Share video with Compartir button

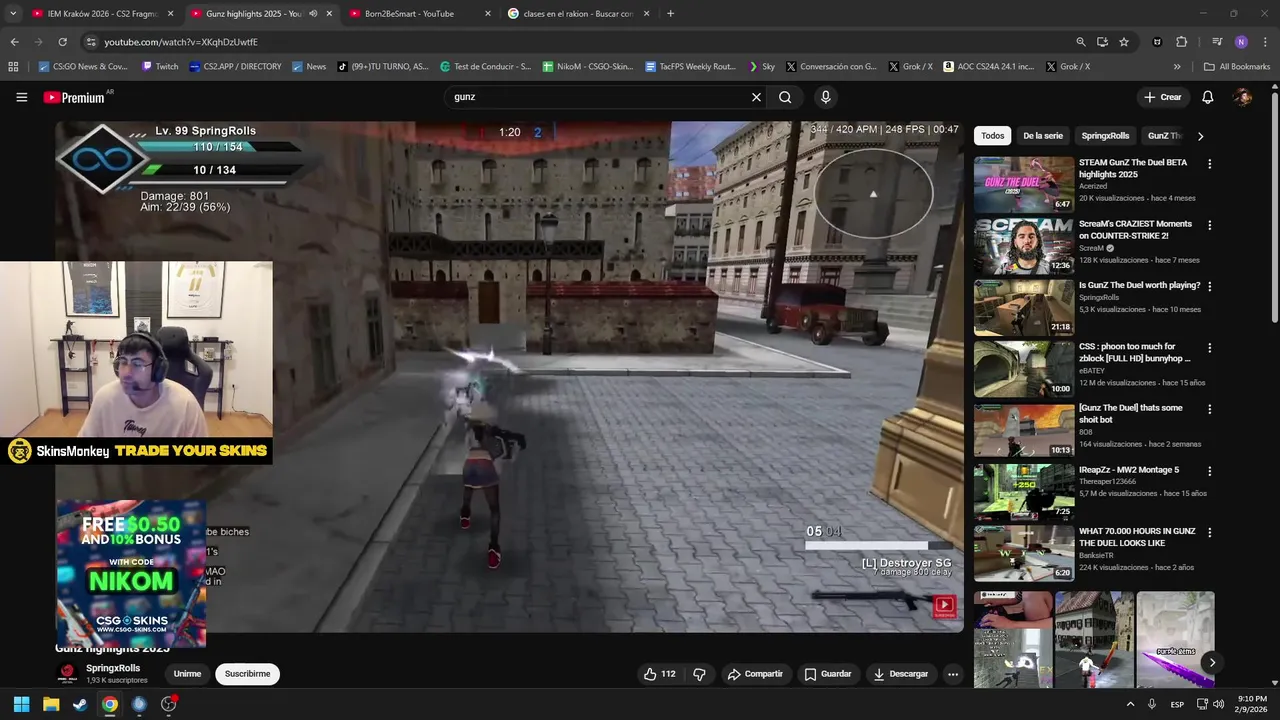[x=755, y=674]
